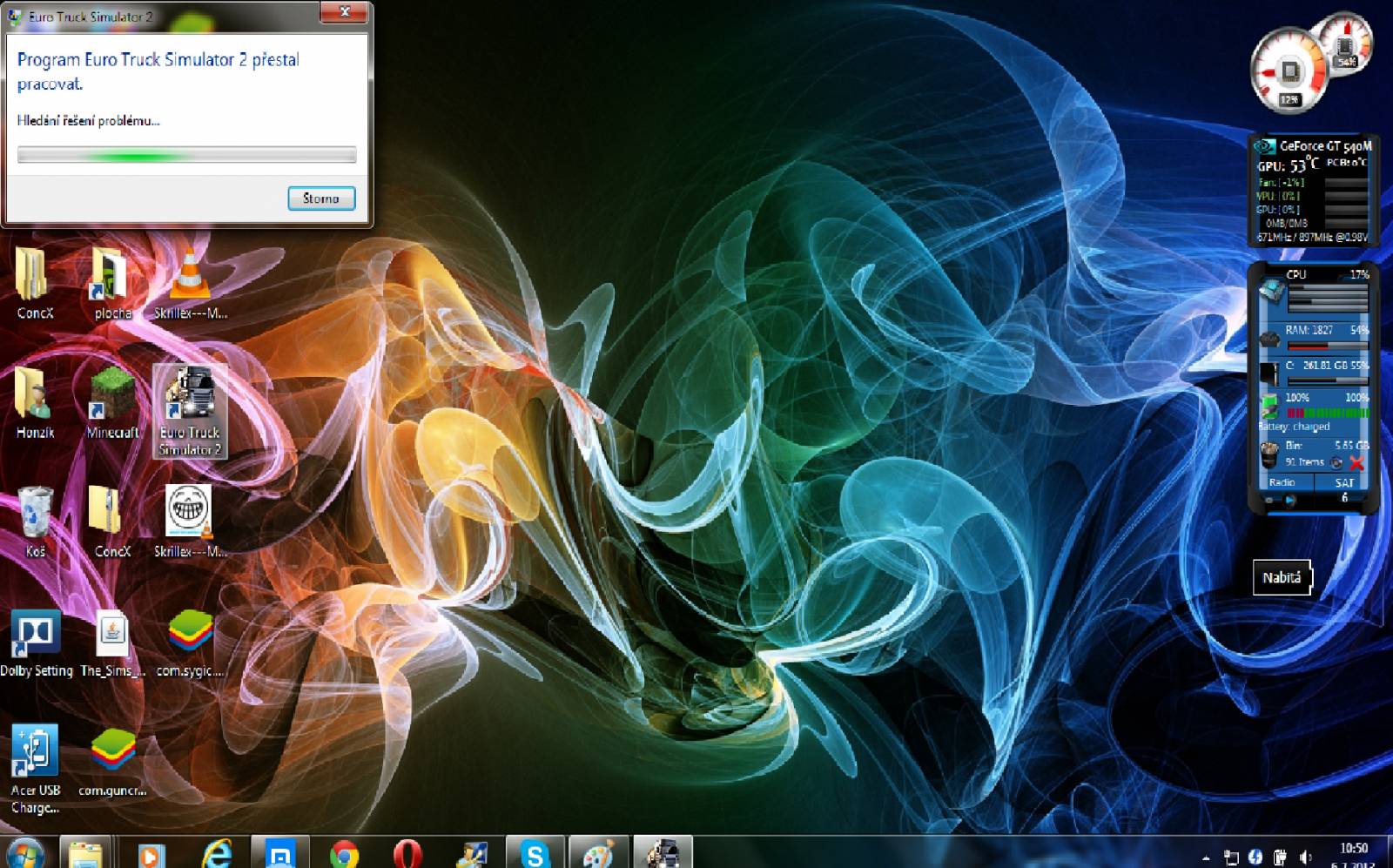Screen dimensions: 1393x868
Task: Click the searching-for-solution progress bar
Action: coord(186,155)
